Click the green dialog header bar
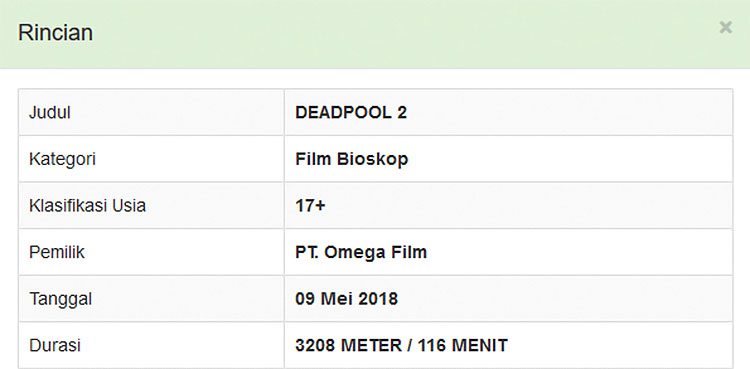Screen dimensions: 750x369 [375, 34]
